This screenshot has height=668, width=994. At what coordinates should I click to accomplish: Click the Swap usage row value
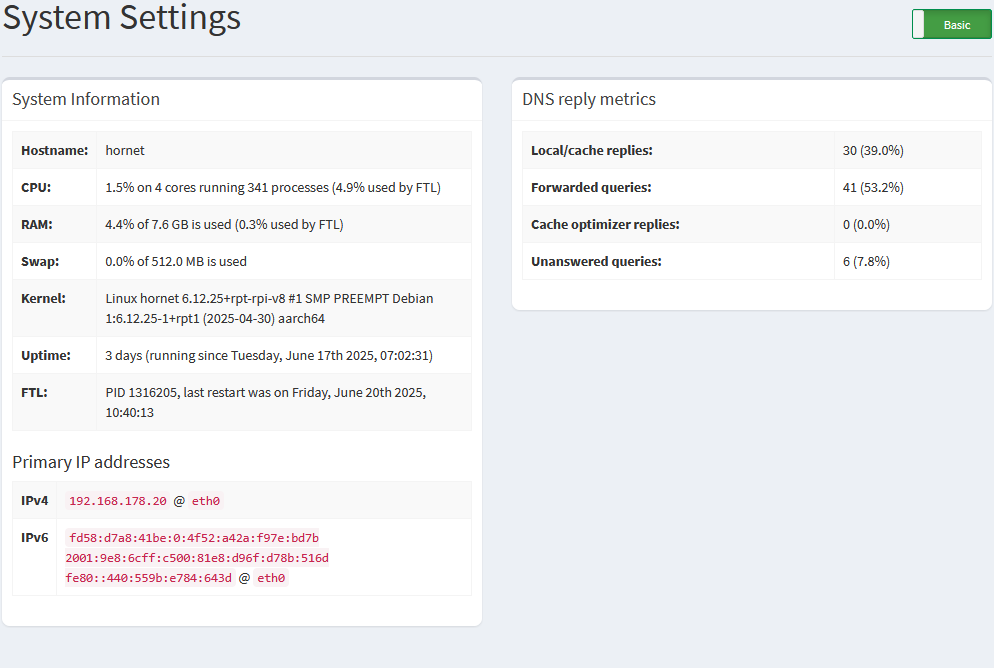click(x=176, y=261)
